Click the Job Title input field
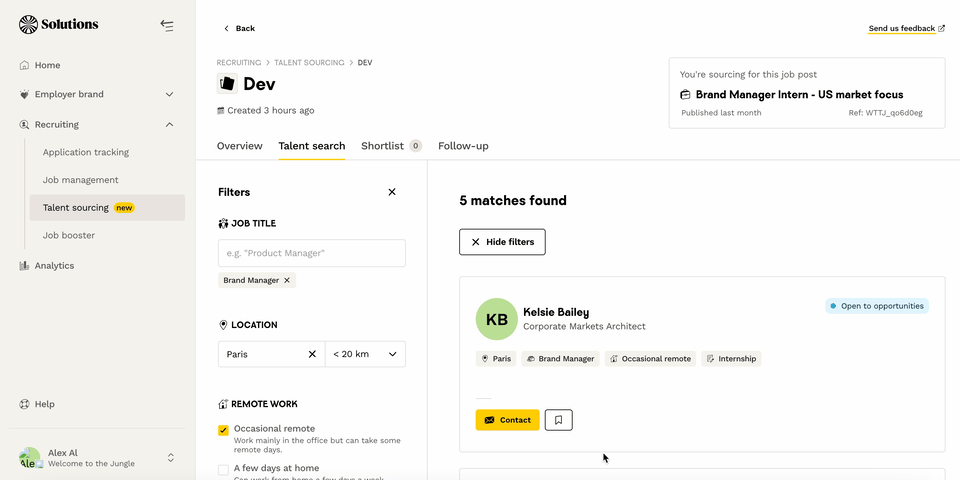 [x=311, y=253]
